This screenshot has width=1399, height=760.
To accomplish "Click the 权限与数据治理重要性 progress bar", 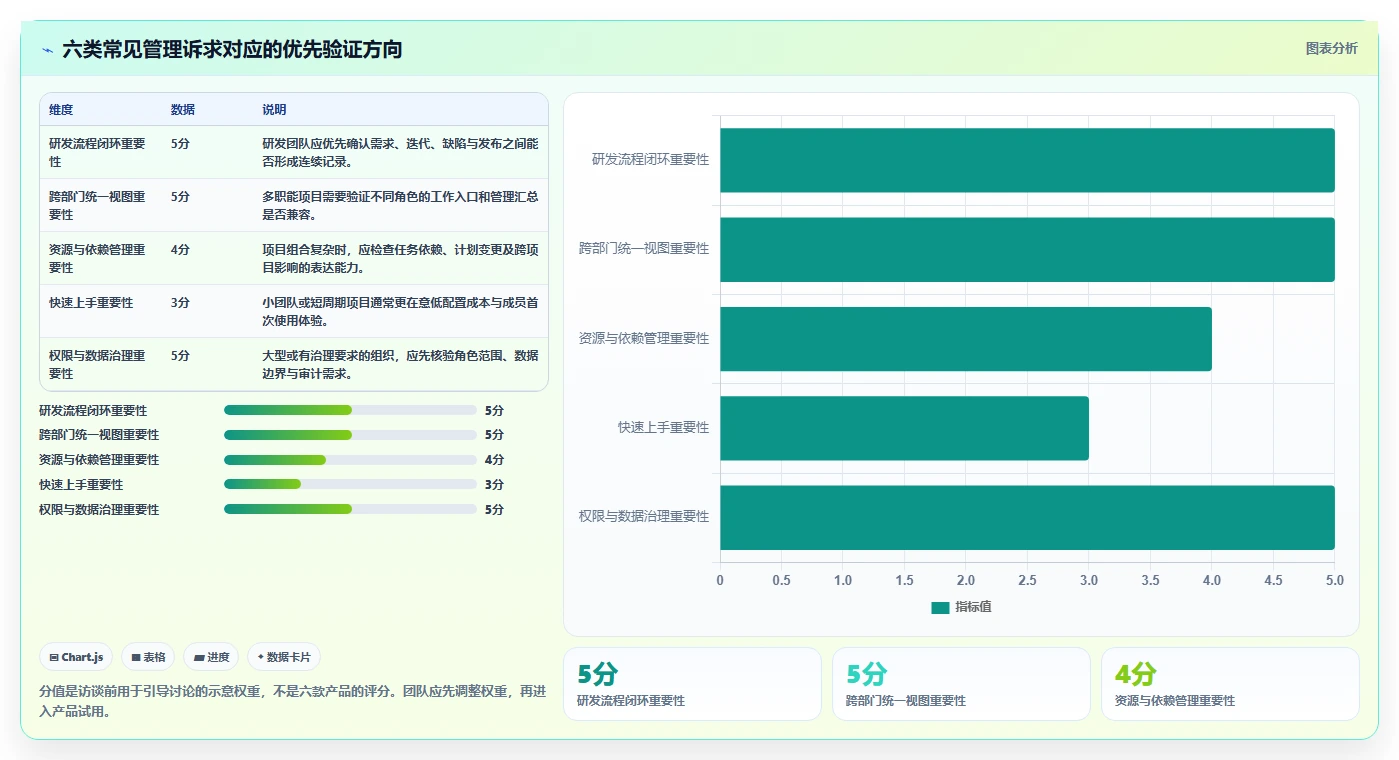I will tap(350, 510).
